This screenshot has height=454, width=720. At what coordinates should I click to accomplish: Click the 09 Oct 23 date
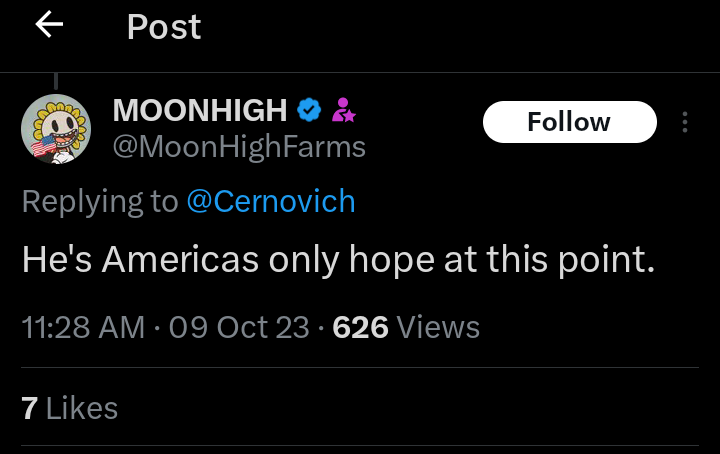pos(240,327)
